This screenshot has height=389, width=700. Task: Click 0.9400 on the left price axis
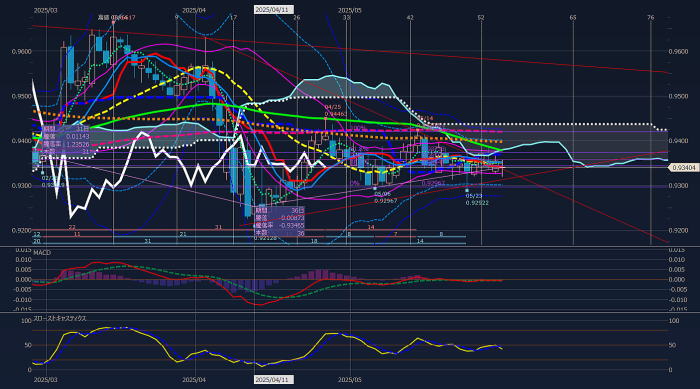pyautogui.click(x=21, y=141)
